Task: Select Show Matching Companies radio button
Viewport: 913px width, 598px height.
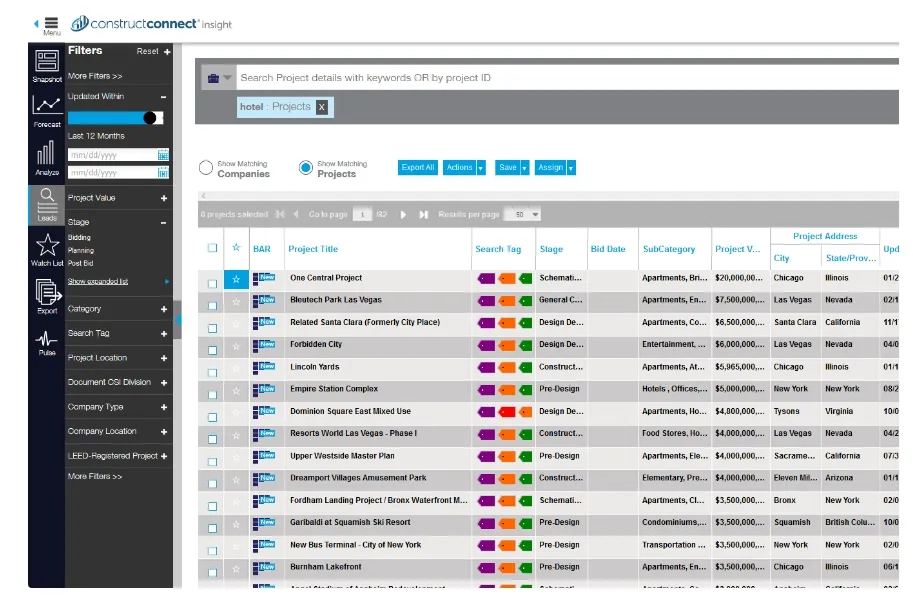Action: click(x=206, y=168)
